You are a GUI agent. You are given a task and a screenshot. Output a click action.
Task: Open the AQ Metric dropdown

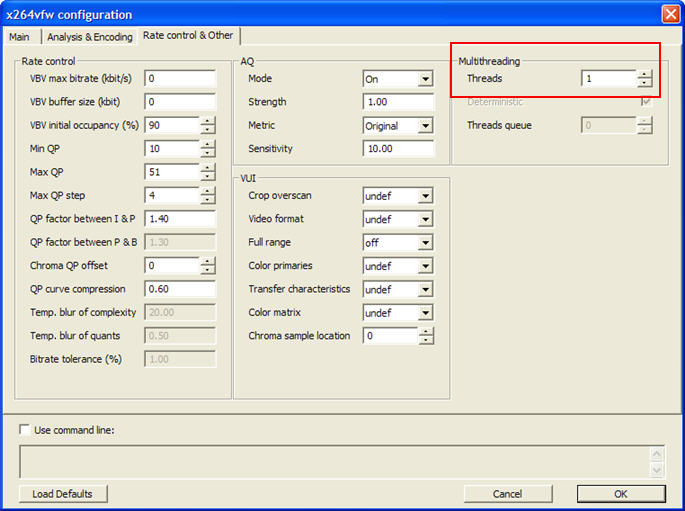pyautogui.click(x=398, y=126)
